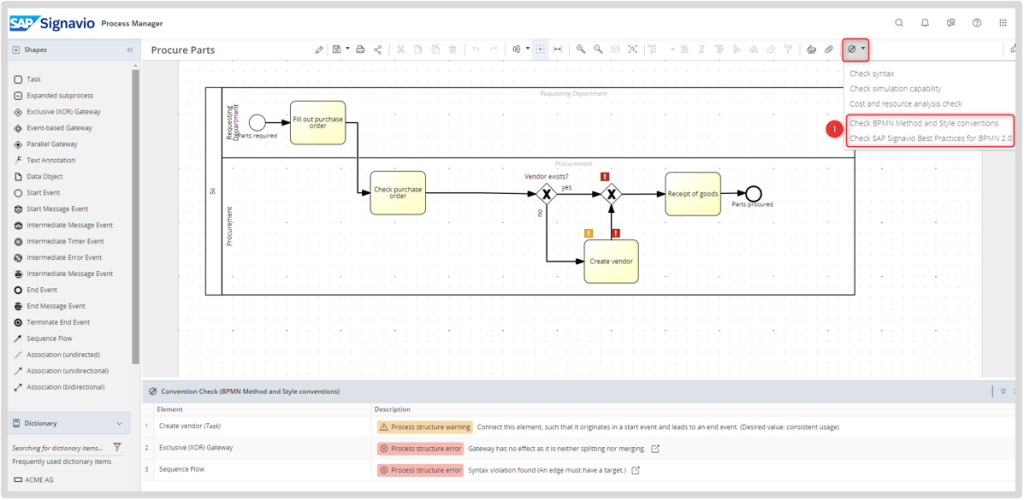Click orange warning marker on Create vendor
1024x500 pixels.
[x=588, y=233]
